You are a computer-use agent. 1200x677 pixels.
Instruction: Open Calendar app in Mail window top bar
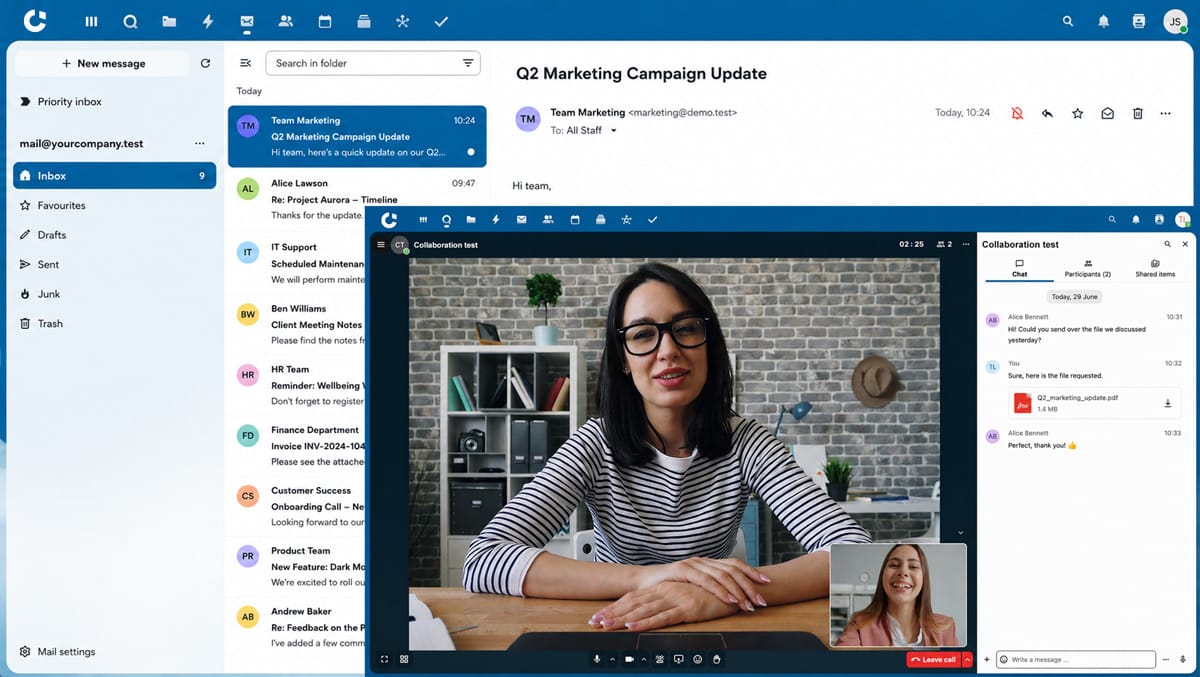coord(325,21)
